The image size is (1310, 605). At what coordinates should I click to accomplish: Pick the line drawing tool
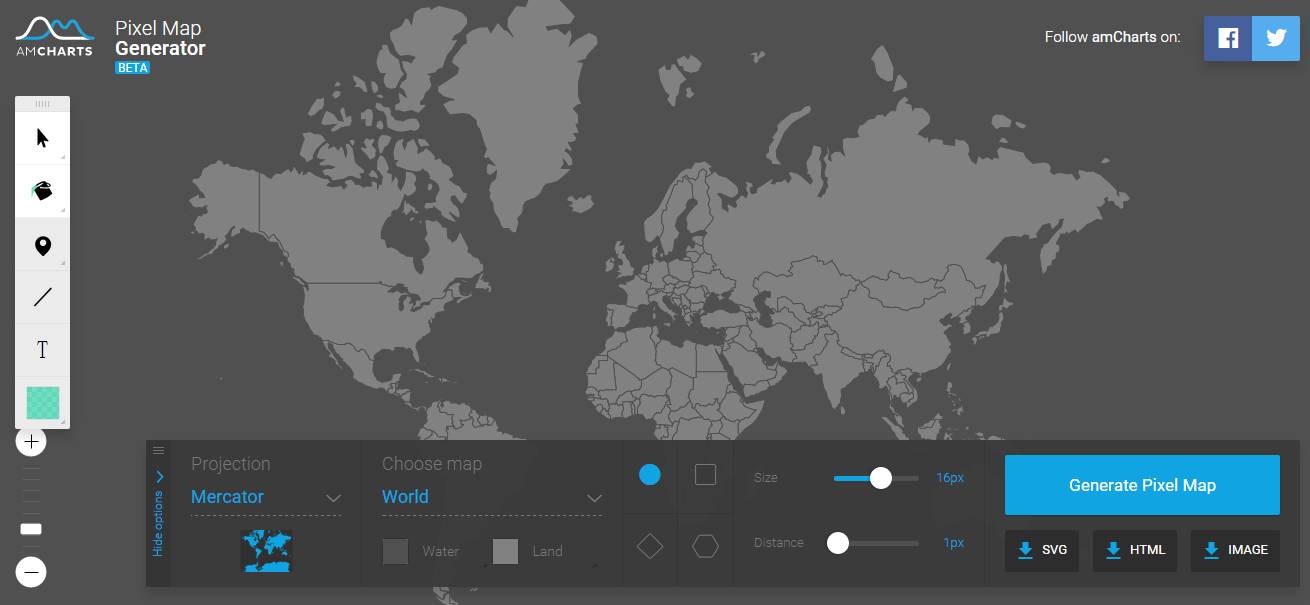click(x=42, y=297)
